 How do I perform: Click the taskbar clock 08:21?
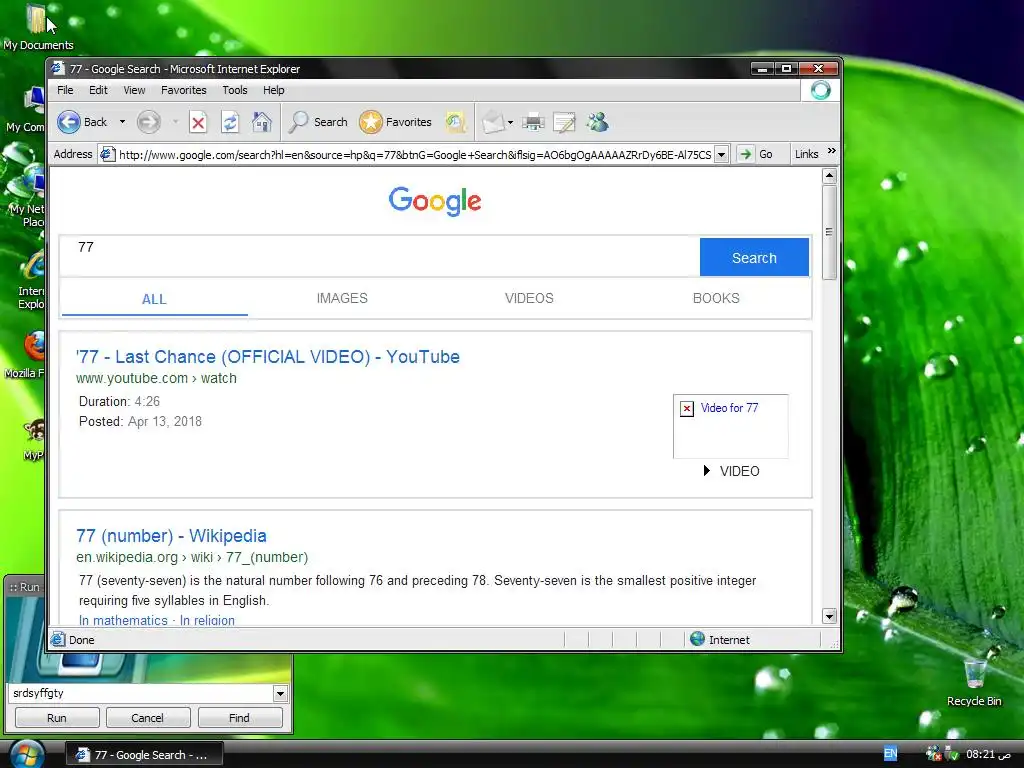[988, 754]
